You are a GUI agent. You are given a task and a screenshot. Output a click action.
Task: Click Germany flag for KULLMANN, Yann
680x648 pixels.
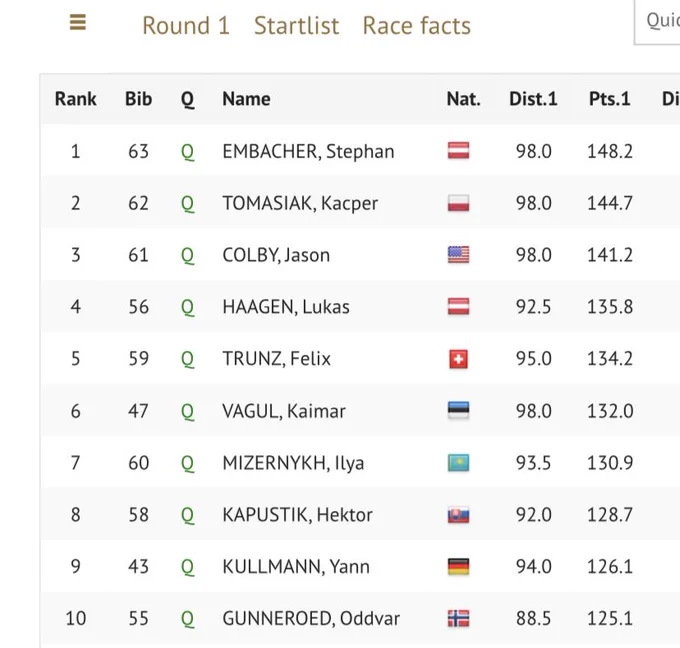(458, 566)
